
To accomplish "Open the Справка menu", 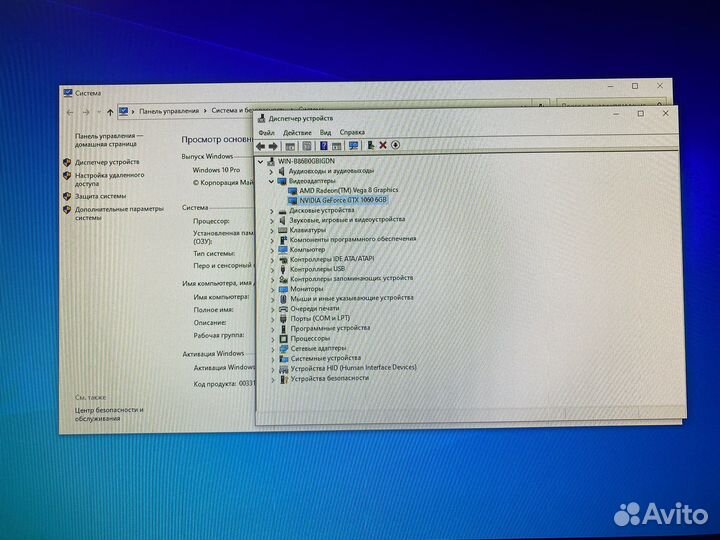I will point(352,132).
